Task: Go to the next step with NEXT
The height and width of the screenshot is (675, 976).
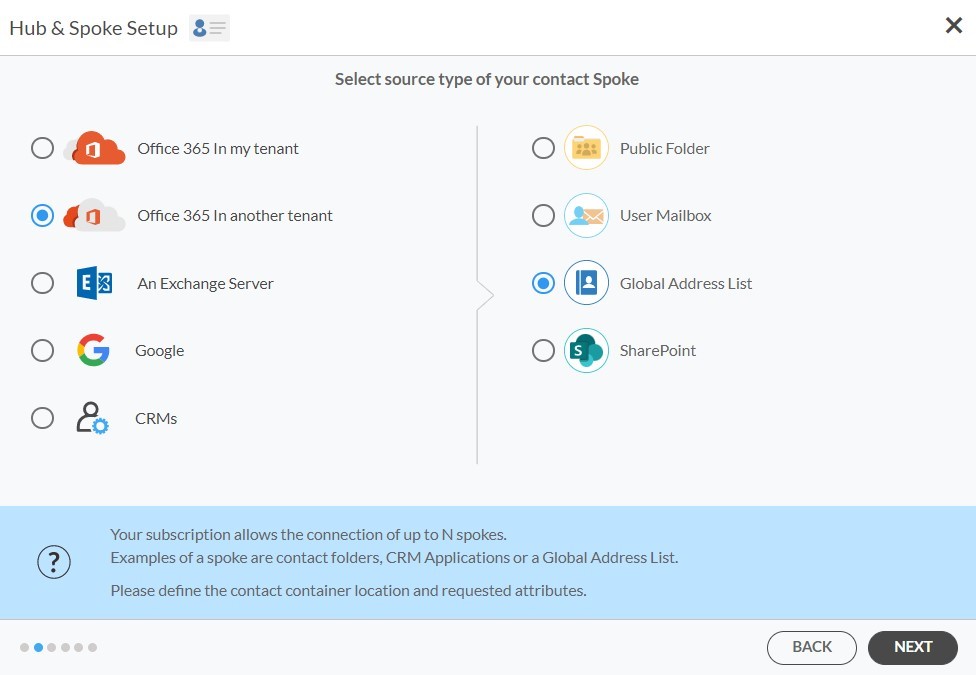Action: tap(913, 648)
